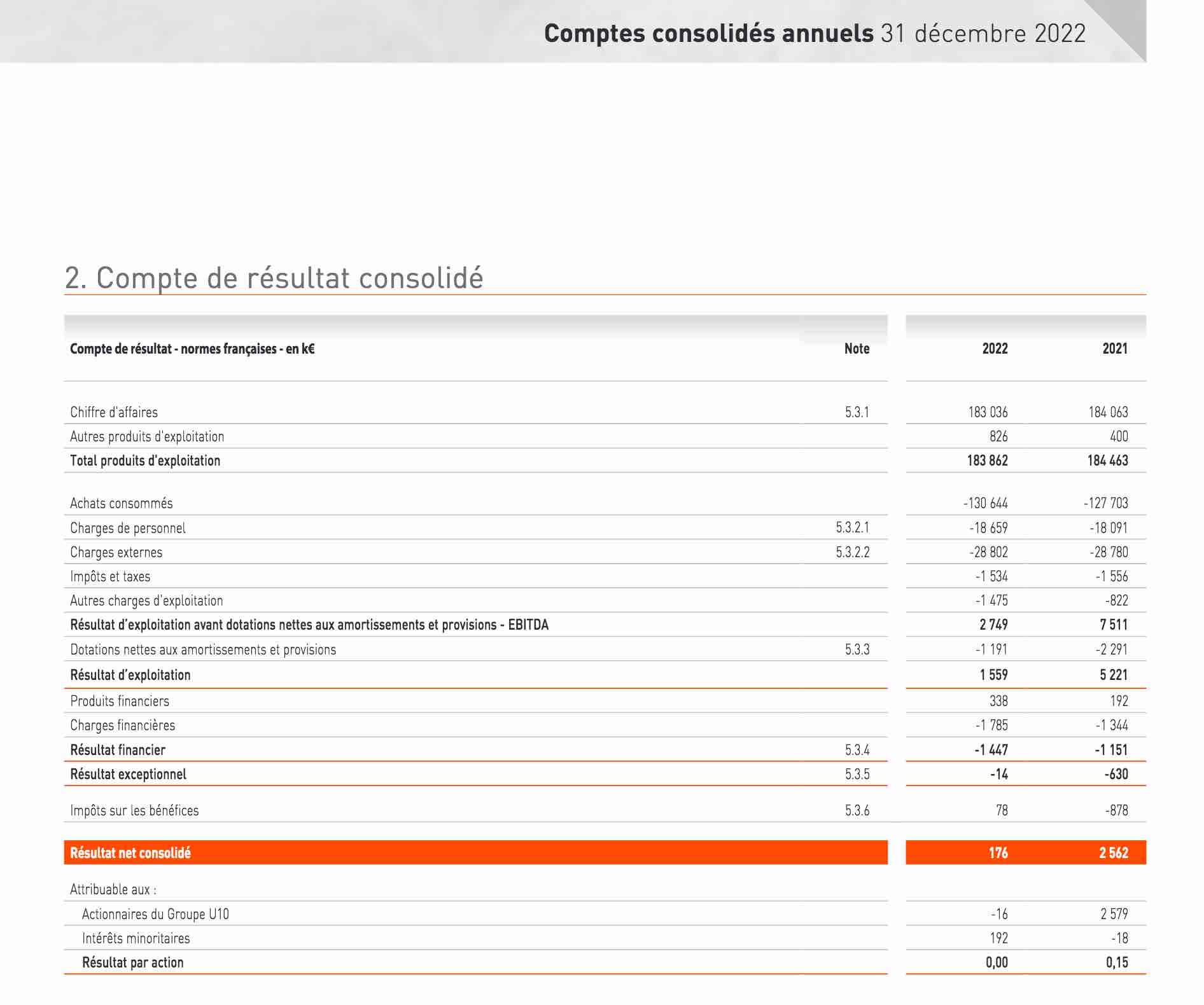The width and height of the screenshot is (1204, 1005).
Task: Click note reference '5.3.6'
Action: pos(857,810)
